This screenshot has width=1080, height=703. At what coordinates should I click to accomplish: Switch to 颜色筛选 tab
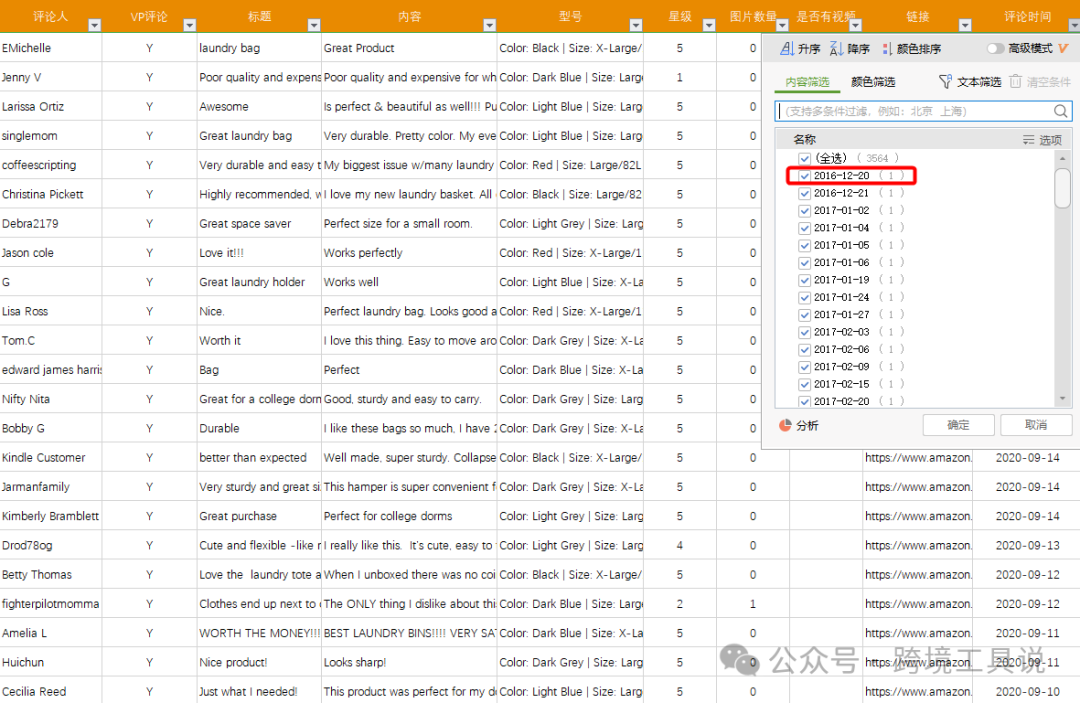pos(873,82)
